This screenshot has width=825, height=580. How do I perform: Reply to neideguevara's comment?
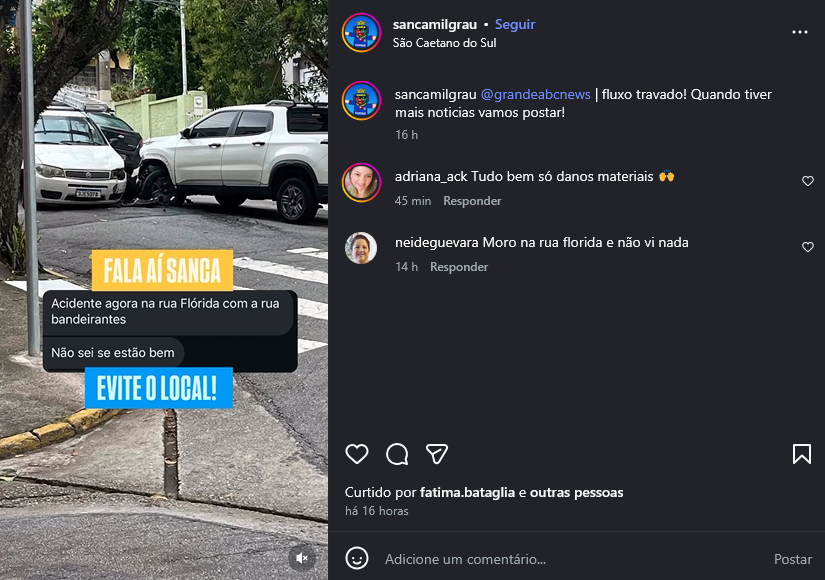pos(459,267)
